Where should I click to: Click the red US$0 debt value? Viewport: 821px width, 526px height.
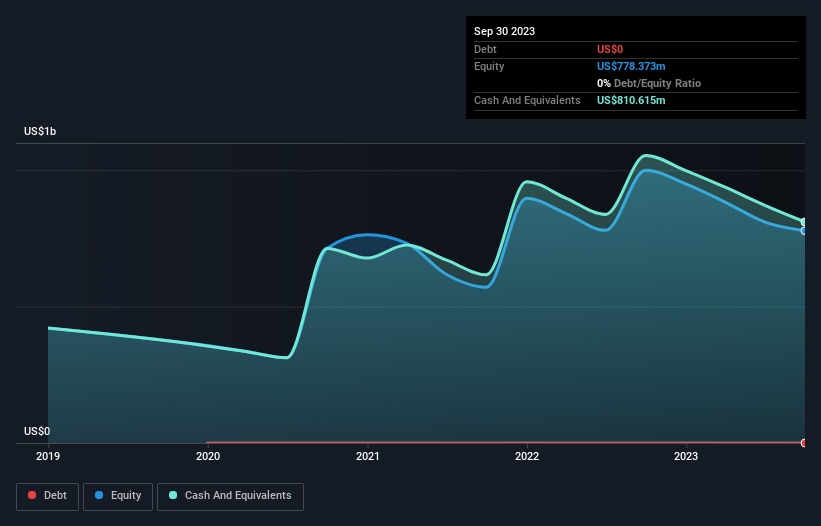pos(610,49)
